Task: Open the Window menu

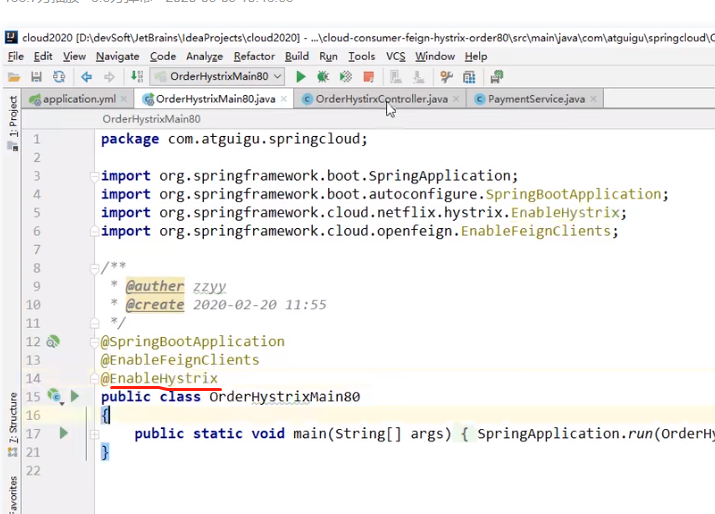Action: tap(435, 57)
